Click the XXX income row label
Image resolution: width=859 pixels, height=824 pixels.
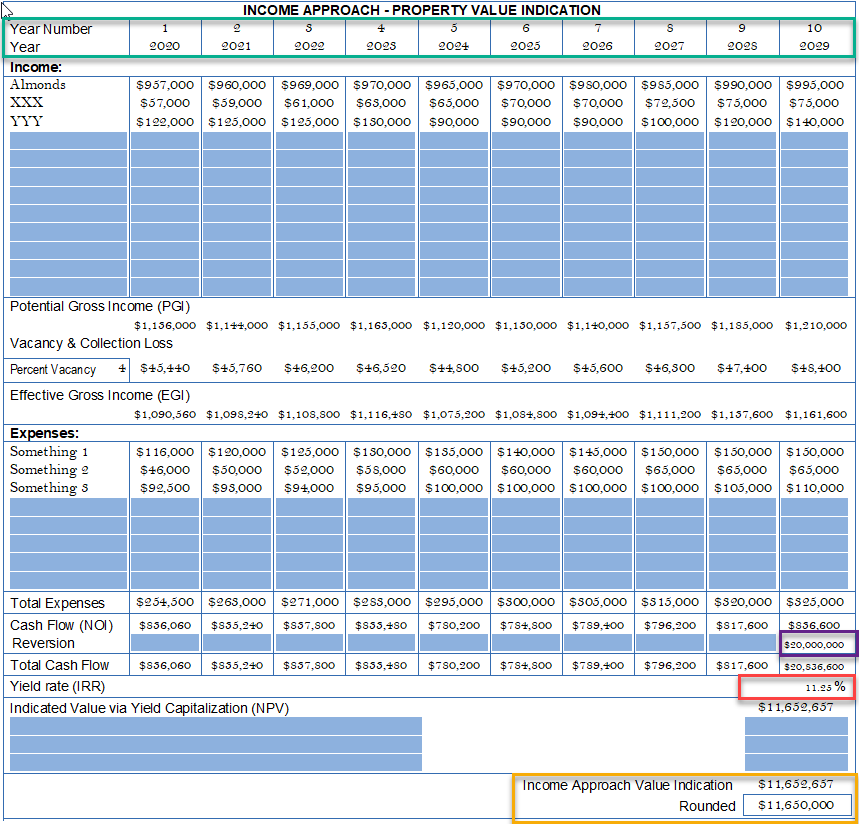point(27,103)
